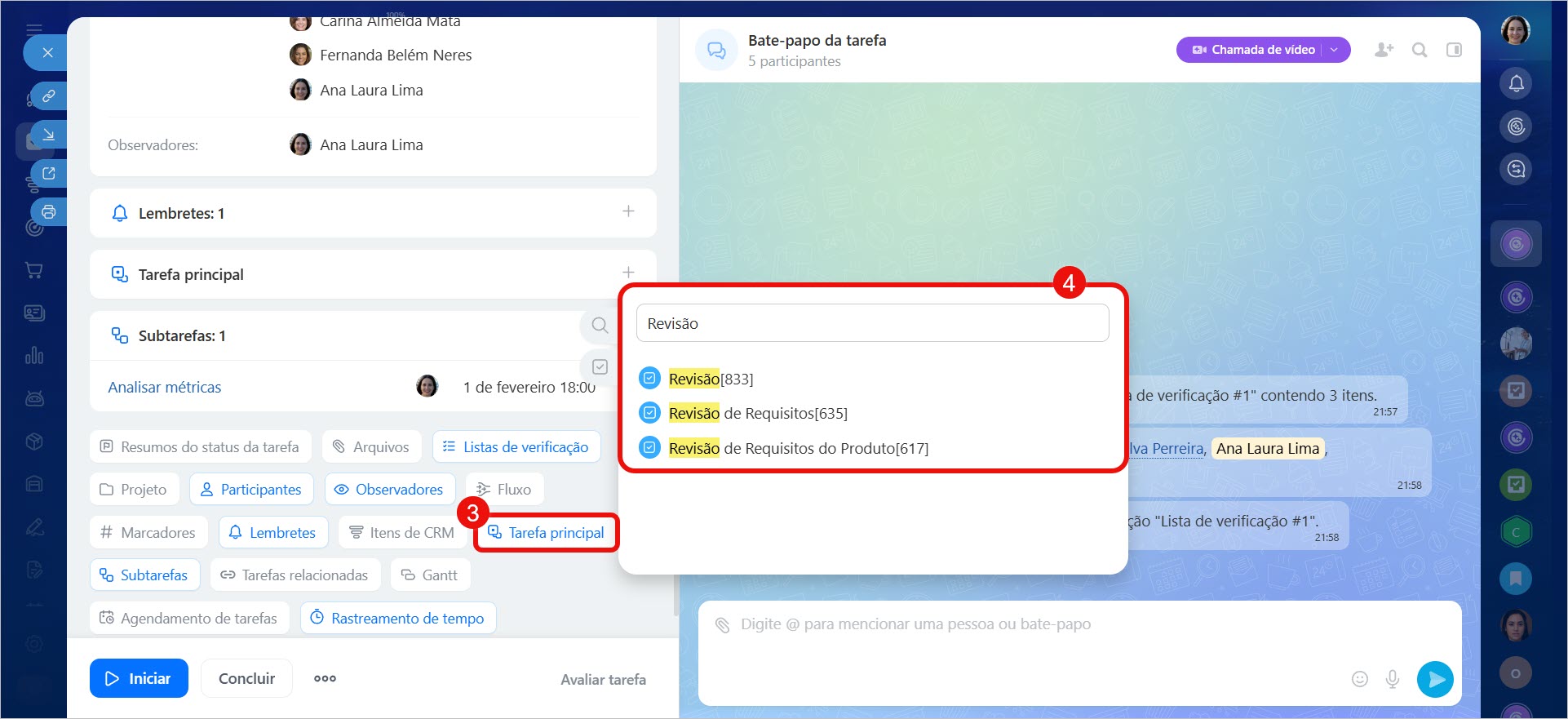The image size is (1568, 719).
Task: Click the microphone voice message icon
Action: [1393, 679]
